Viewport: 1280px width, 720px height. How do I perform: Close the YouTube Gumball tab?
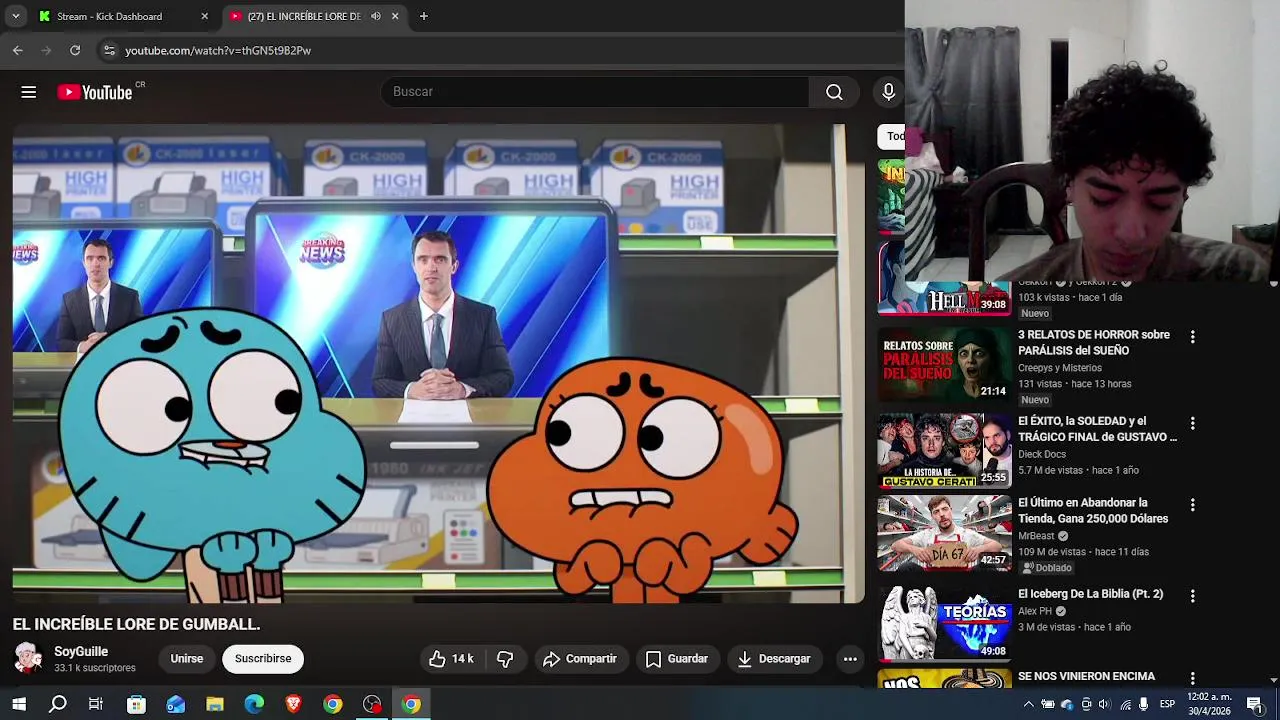(395, 16)
